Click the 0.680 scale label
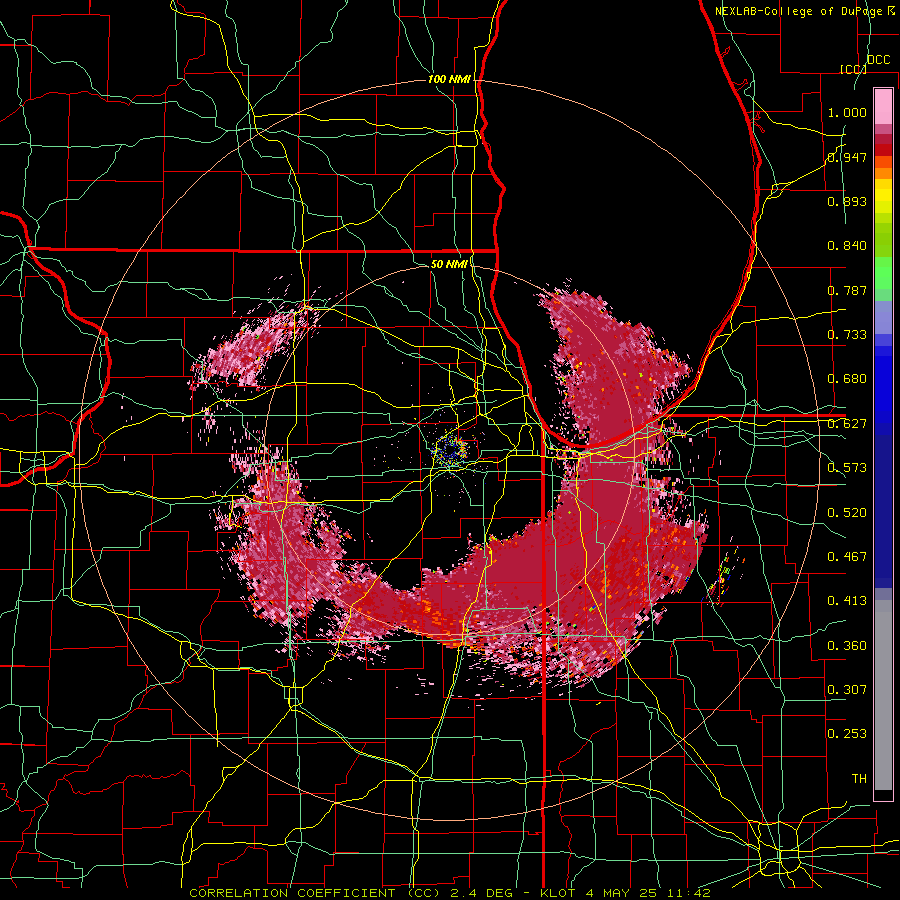 (847, 379)
